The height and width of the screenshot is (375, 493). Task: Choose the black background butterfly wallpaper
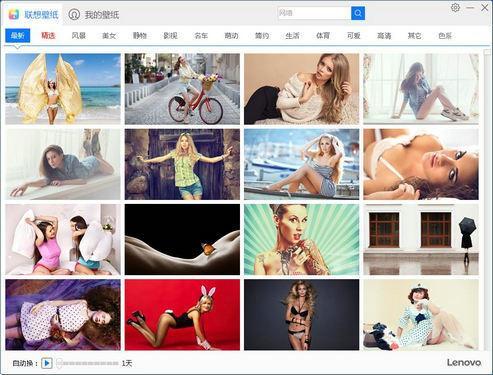182,240
